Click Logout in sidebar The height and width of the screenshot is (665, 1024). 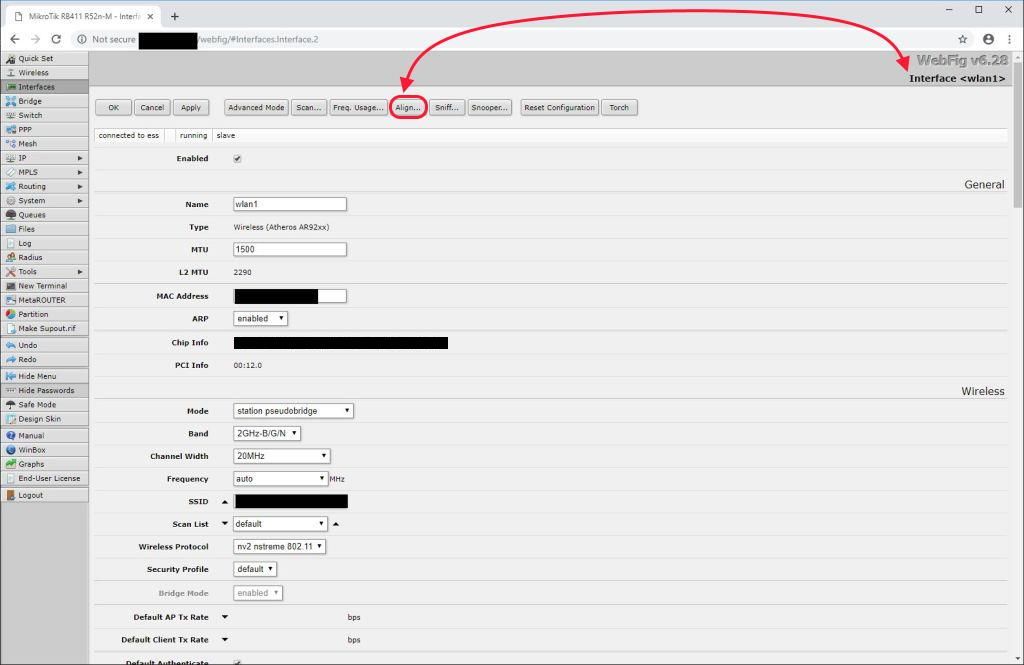pos(44,495)
